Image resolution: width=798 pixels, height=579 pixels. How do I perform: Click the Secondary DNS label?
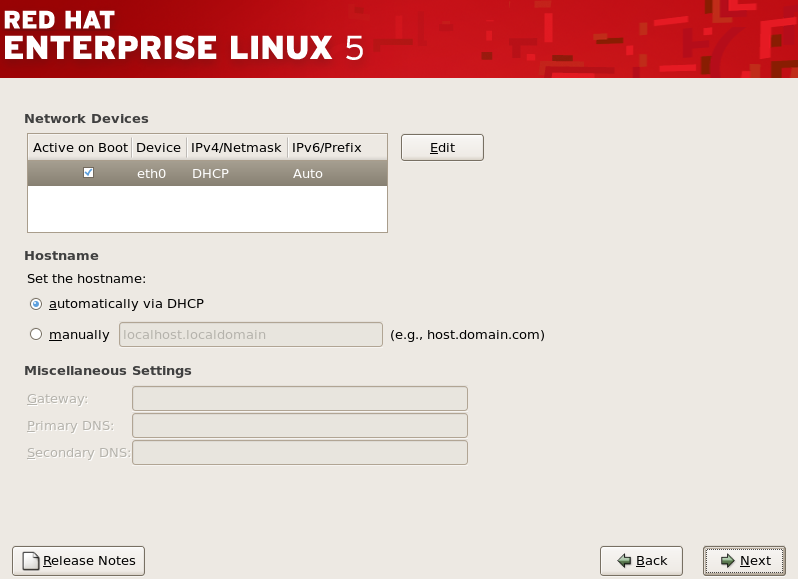point(78,453)
